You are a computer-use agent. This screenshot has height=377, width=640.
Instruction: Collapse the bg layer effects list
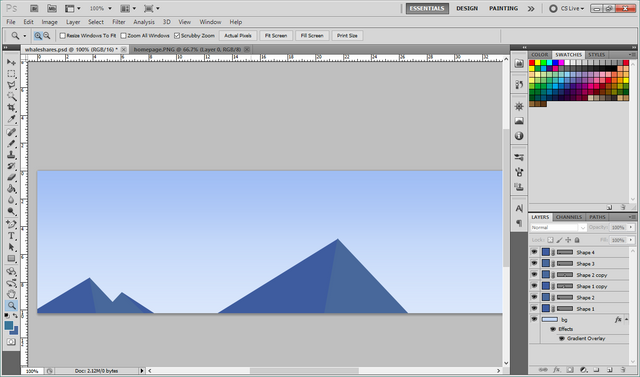tap(627, 319)
